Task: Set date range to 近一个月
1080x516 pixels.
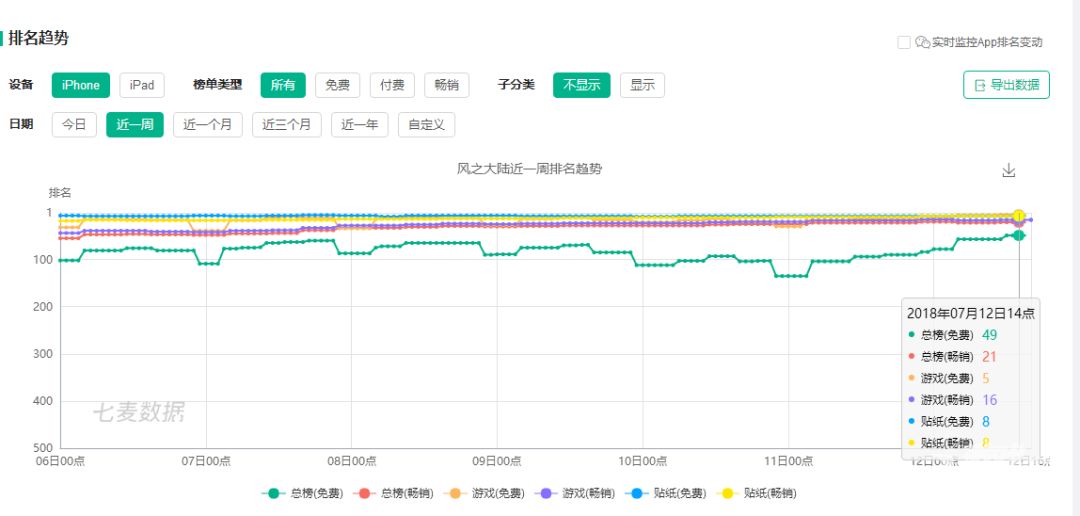Action: 207,125
